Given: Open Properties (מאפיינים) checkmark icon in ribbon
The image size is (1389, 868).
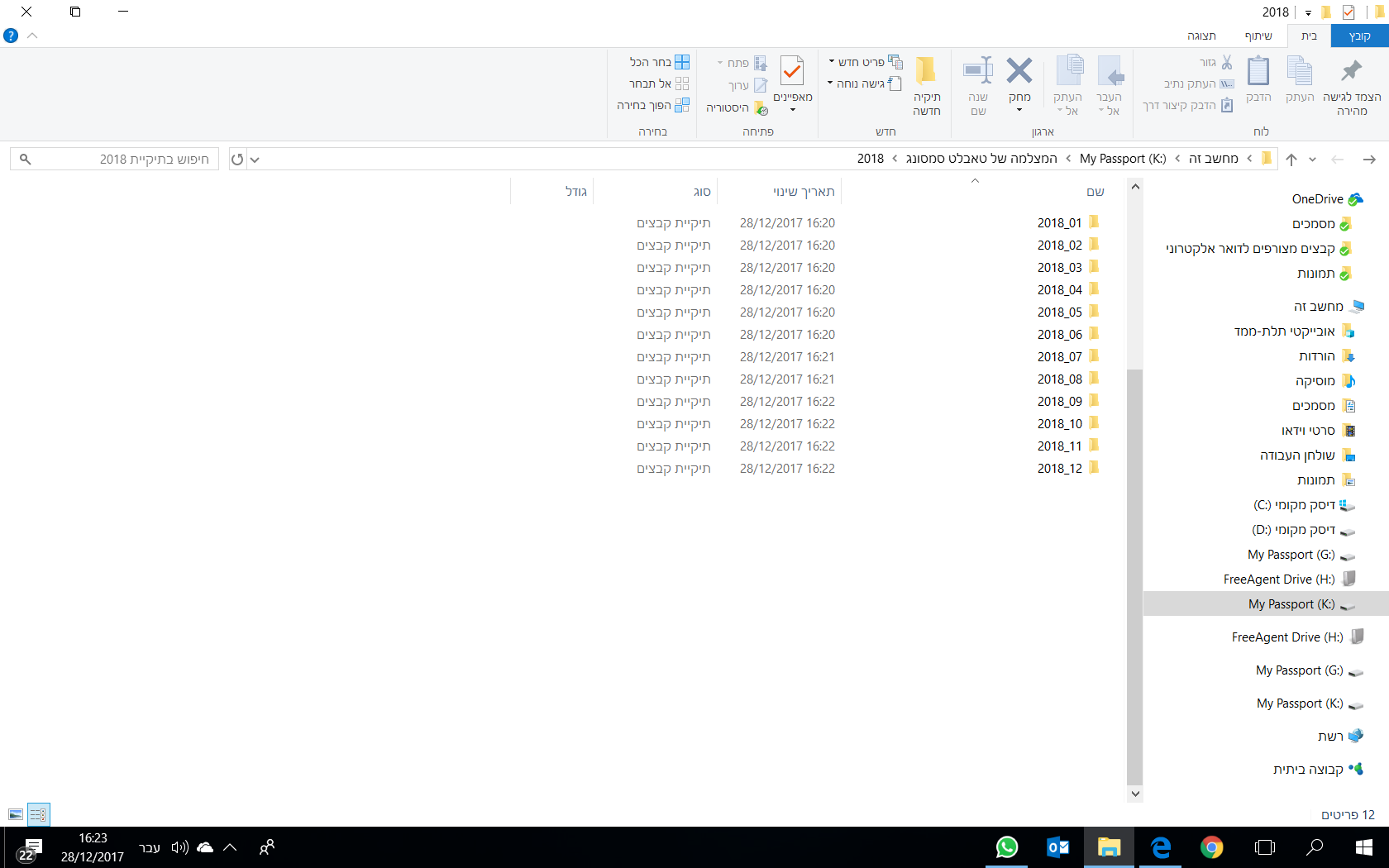Looking at the screenshot, I should click(x=792, y=72).
